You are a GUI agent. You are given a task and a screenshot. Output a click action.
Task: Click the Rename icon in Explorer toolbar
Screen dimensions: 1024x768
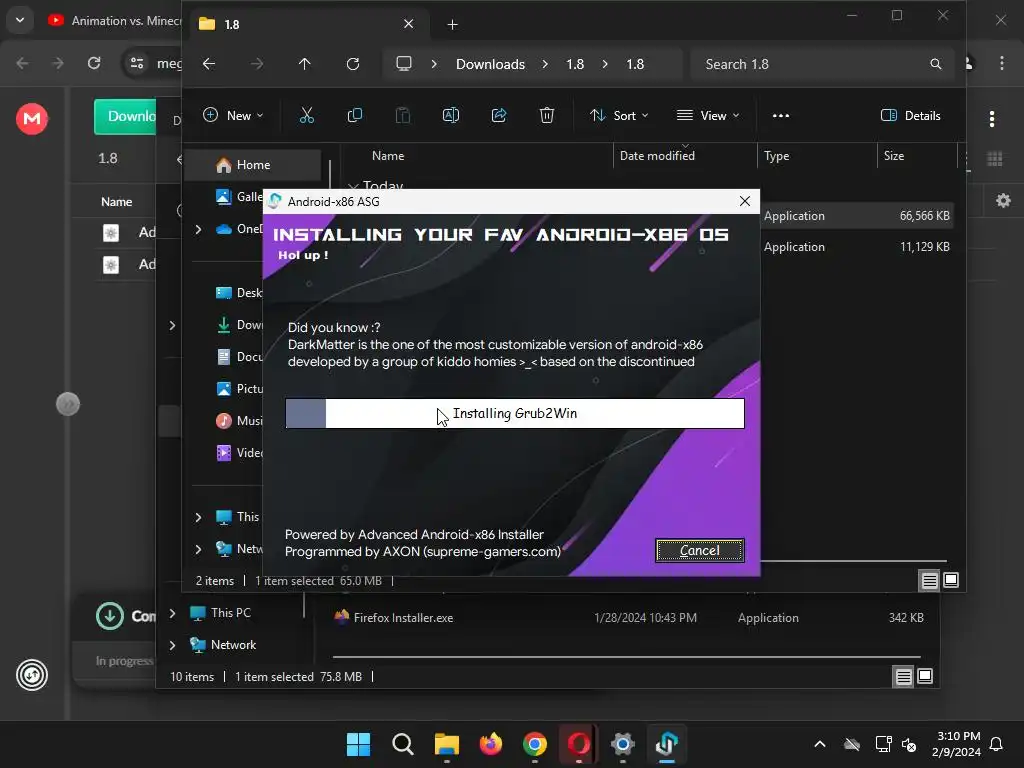tap(451, 116)
